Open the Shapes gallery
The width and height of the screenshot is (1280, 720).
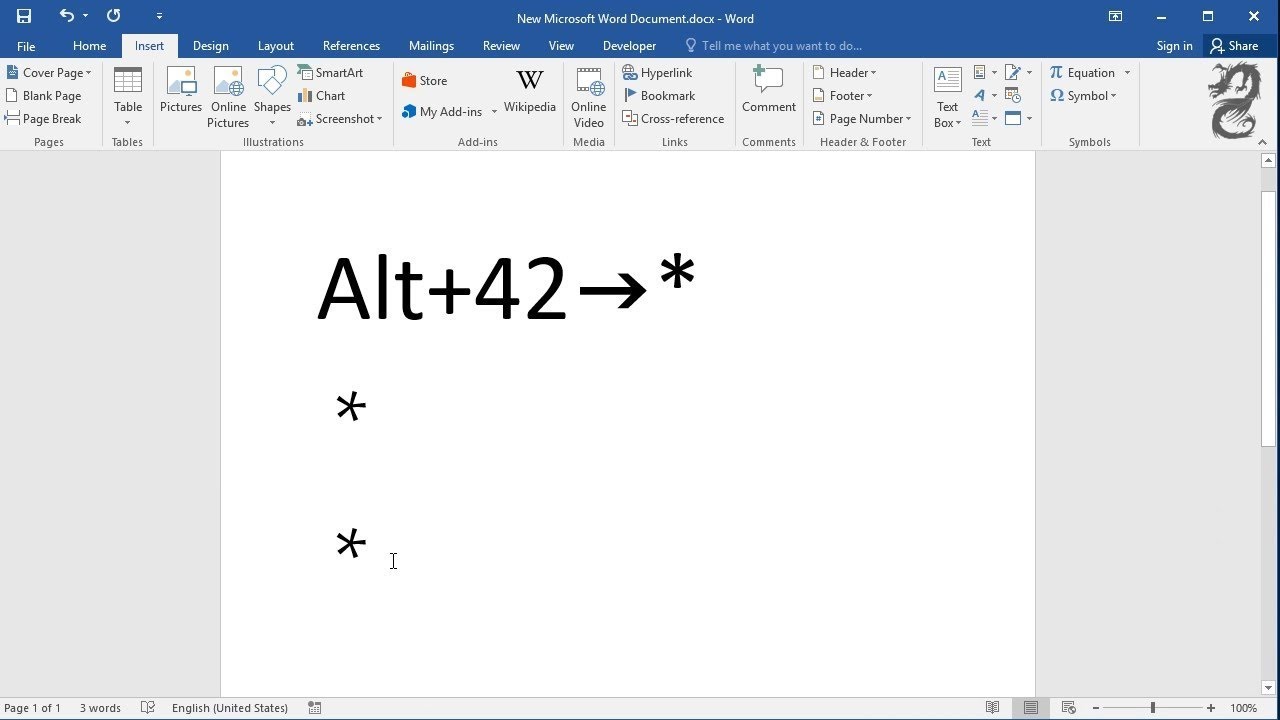click(272, 97)
